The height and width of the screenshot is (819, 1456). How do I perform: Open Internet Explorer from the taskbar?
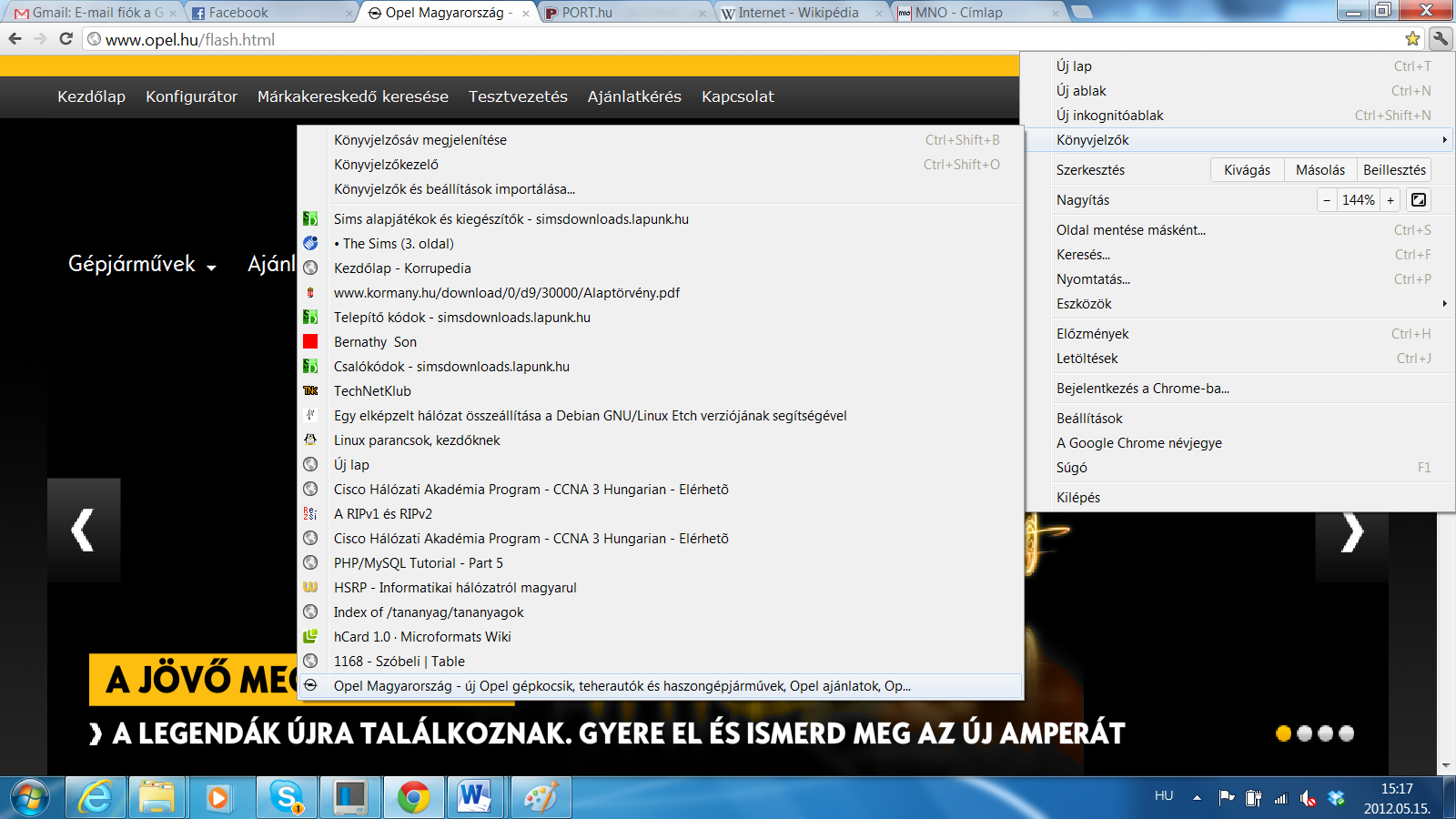point(95,798)
